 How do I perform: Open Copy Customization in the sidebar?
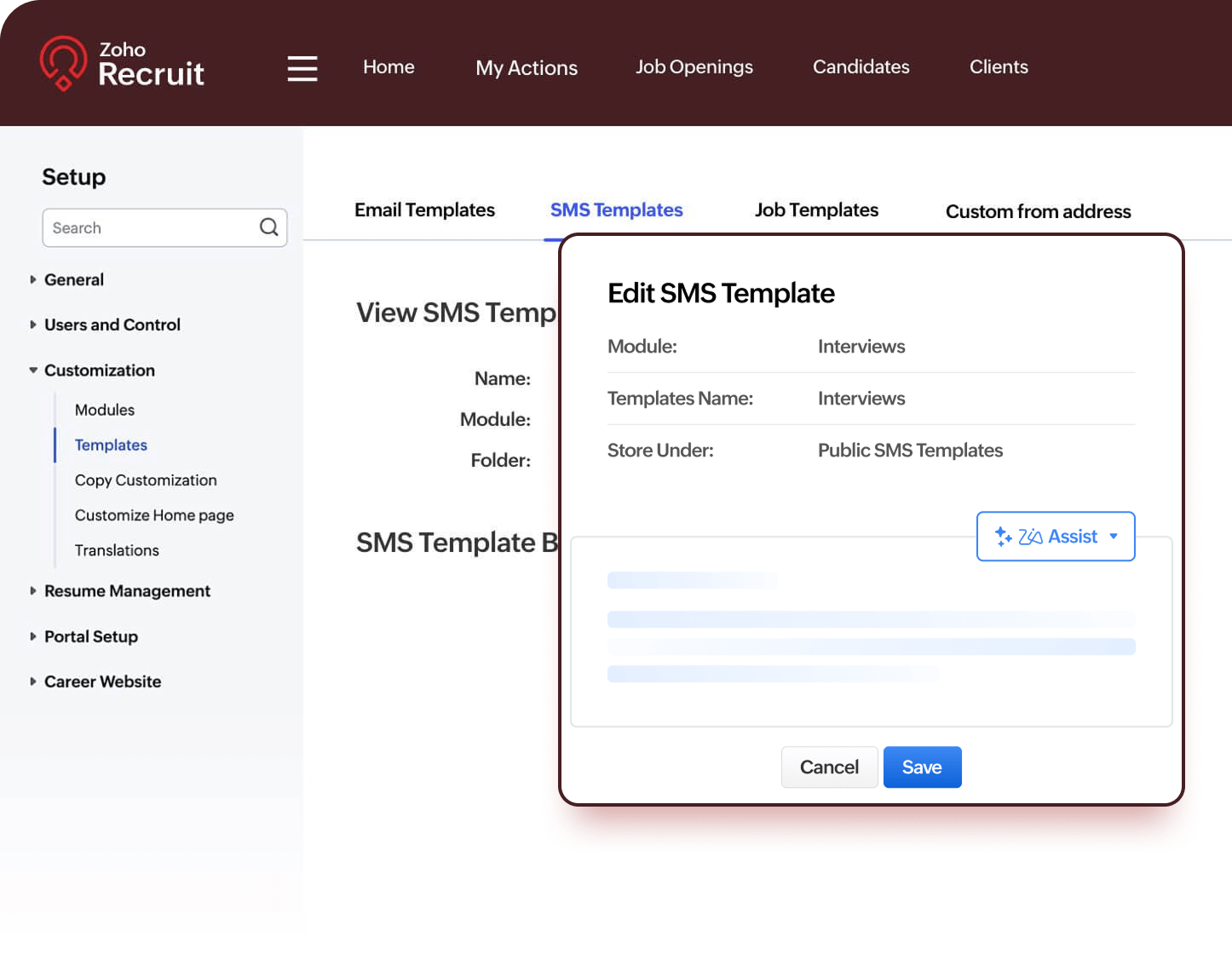tap(146, 480)
